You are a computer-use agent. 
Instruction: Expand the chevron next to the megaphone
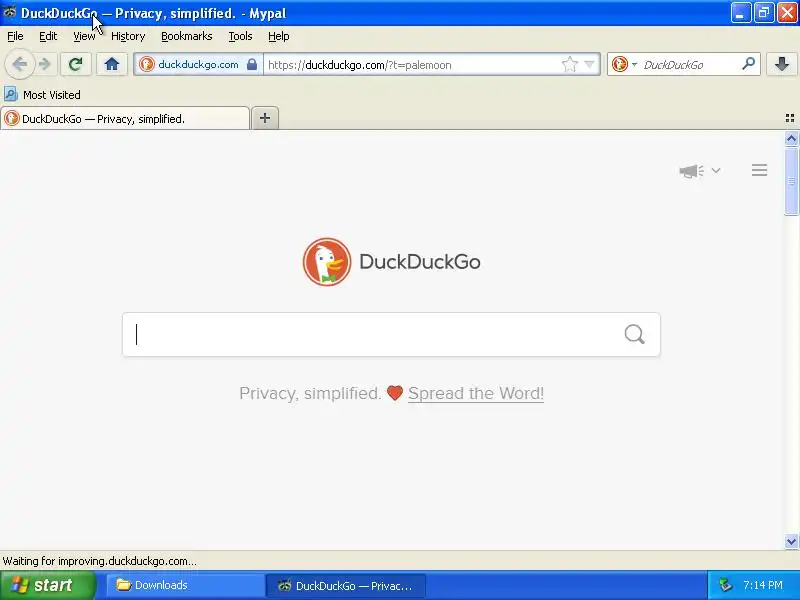coord(716,170)
